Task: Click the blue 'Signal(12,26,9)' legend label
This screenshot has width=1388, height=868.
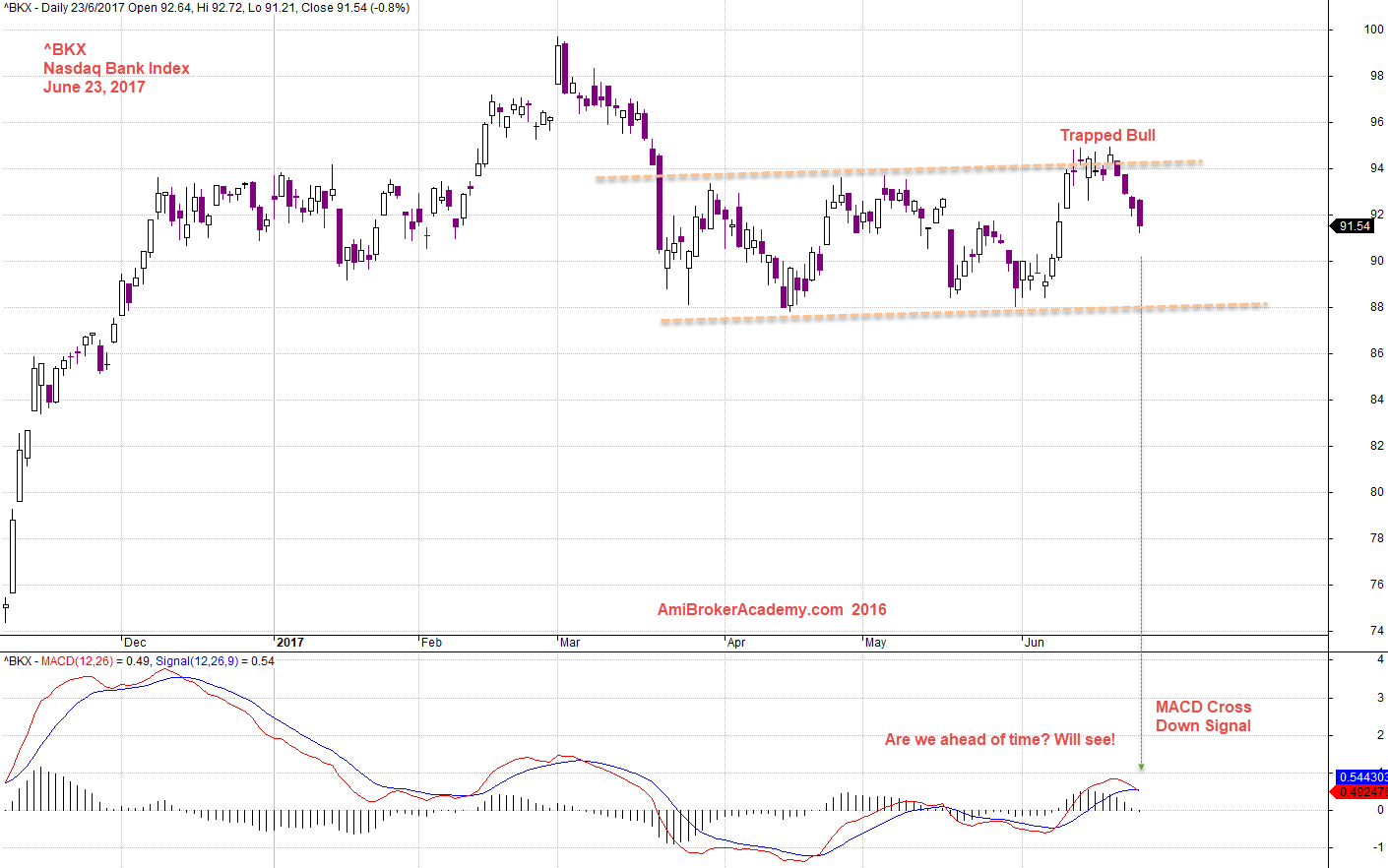Action: (197, 661)
